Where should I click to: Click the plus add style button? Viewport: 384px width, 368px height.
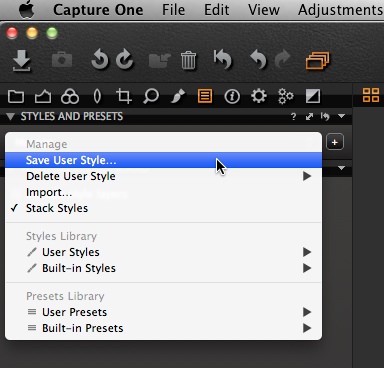click(335, 142)
